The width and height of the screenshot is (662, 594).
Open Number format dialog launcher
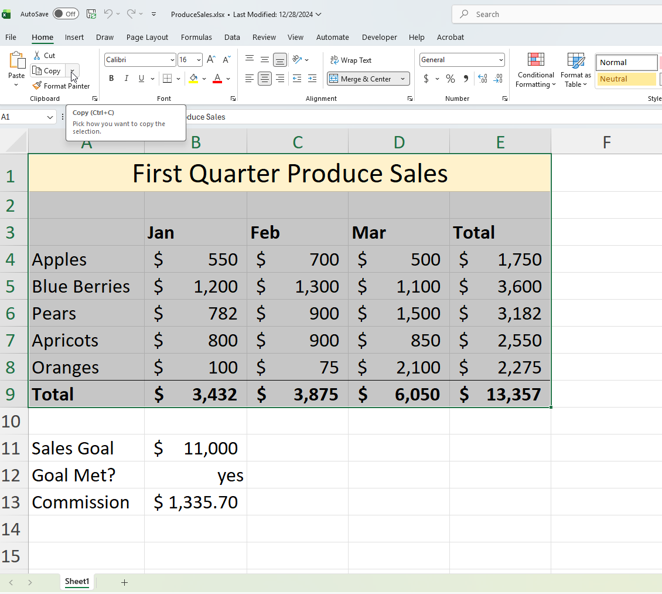pyautogui.click(x=505, y=98)
